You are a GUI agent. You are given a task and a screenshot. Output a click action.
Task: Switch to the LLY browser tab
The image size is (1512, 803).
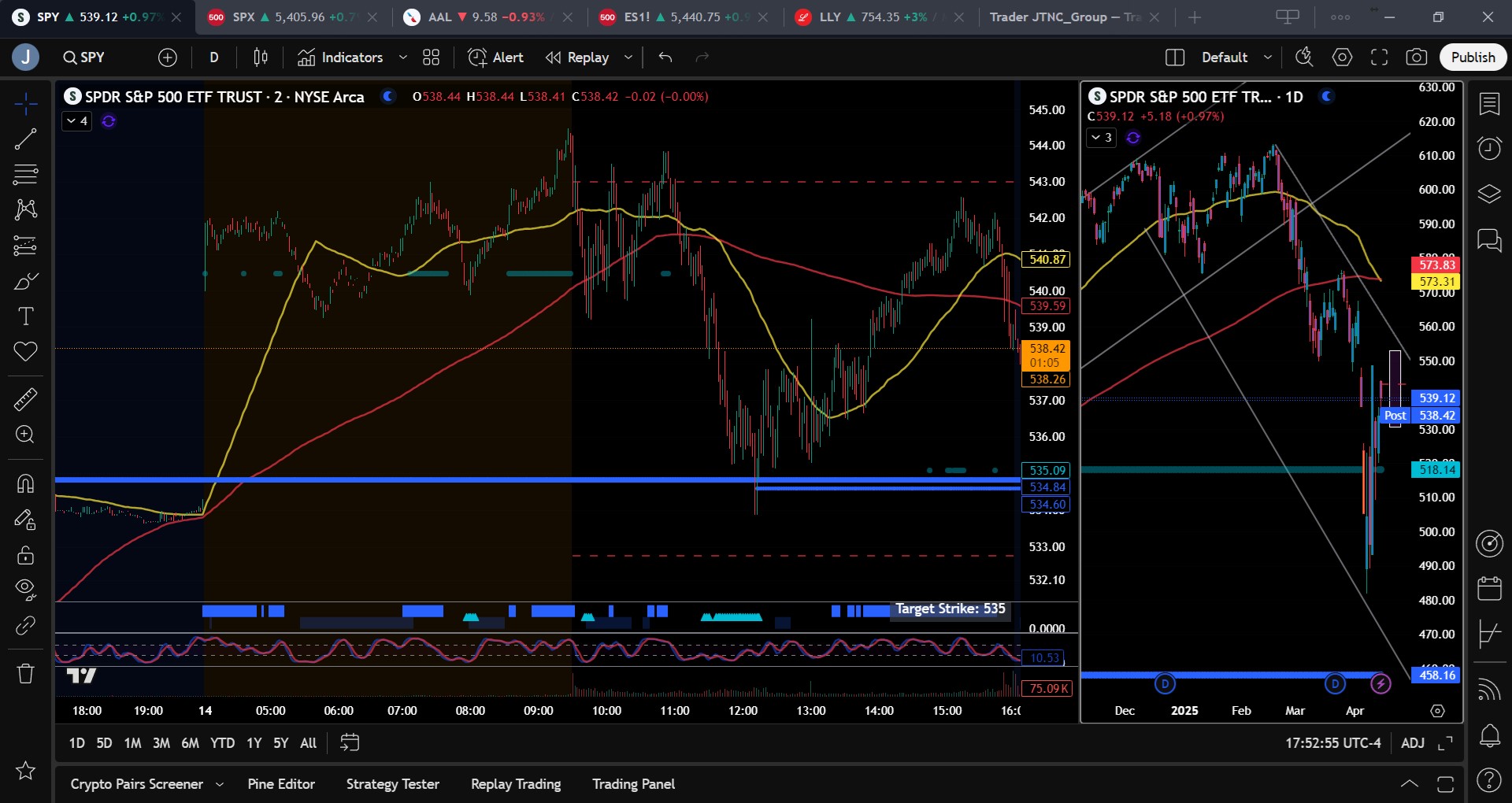click(879, 17)
